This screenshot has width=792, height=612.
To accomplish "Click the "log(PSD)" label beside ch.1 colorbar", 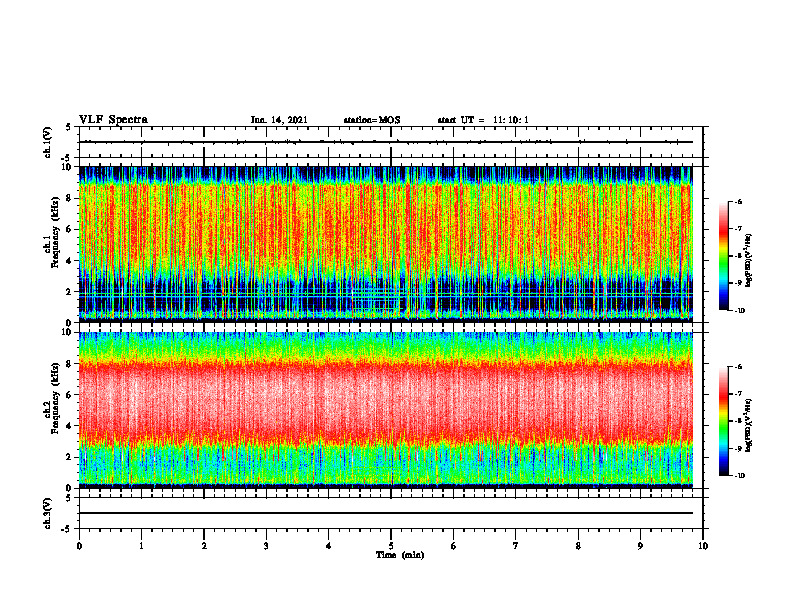I will click(x=749, y=261).
